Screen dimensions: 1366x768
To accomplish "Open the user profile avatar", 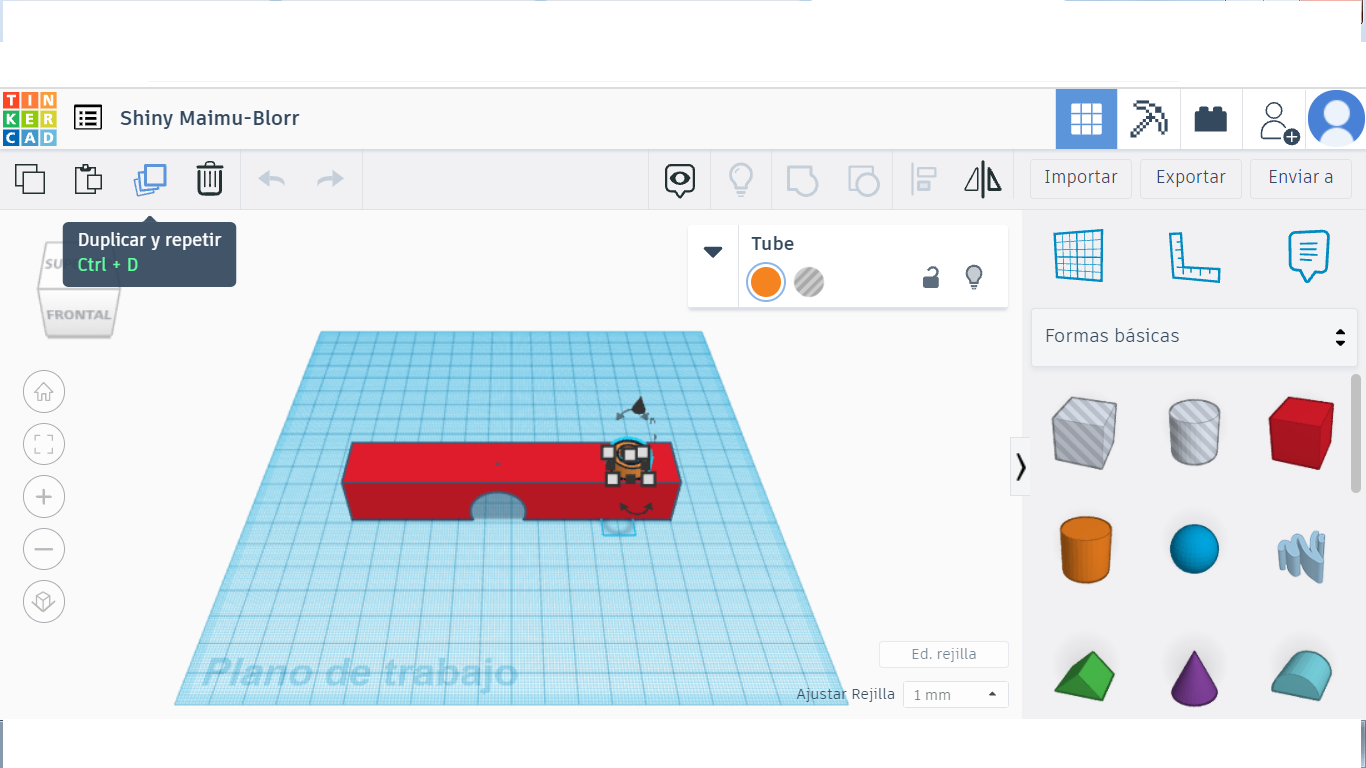I will tap(1336, 119).
